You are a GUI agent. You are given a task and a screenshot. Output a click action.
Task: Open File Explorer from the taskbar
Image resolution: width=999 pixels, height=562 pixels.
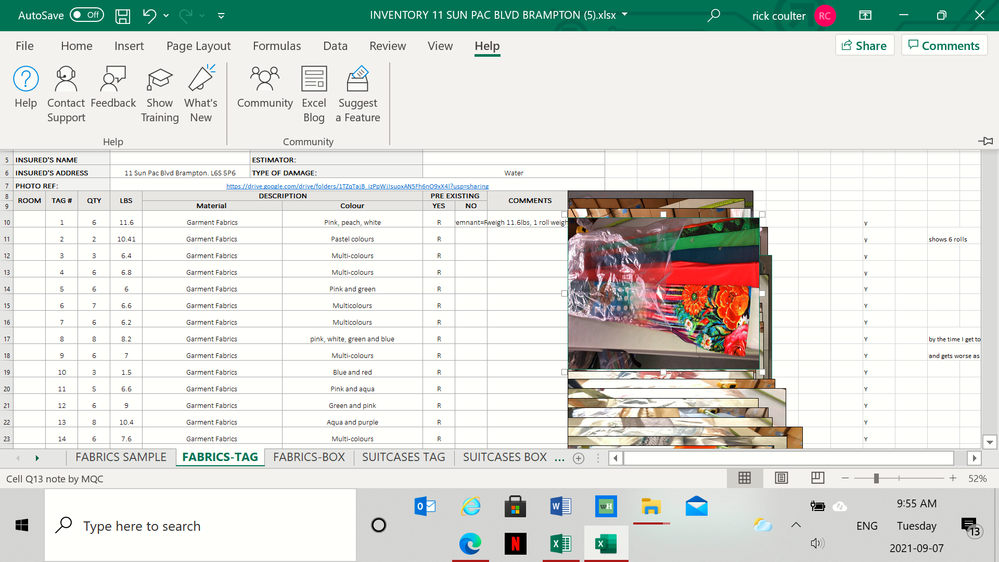650,507
